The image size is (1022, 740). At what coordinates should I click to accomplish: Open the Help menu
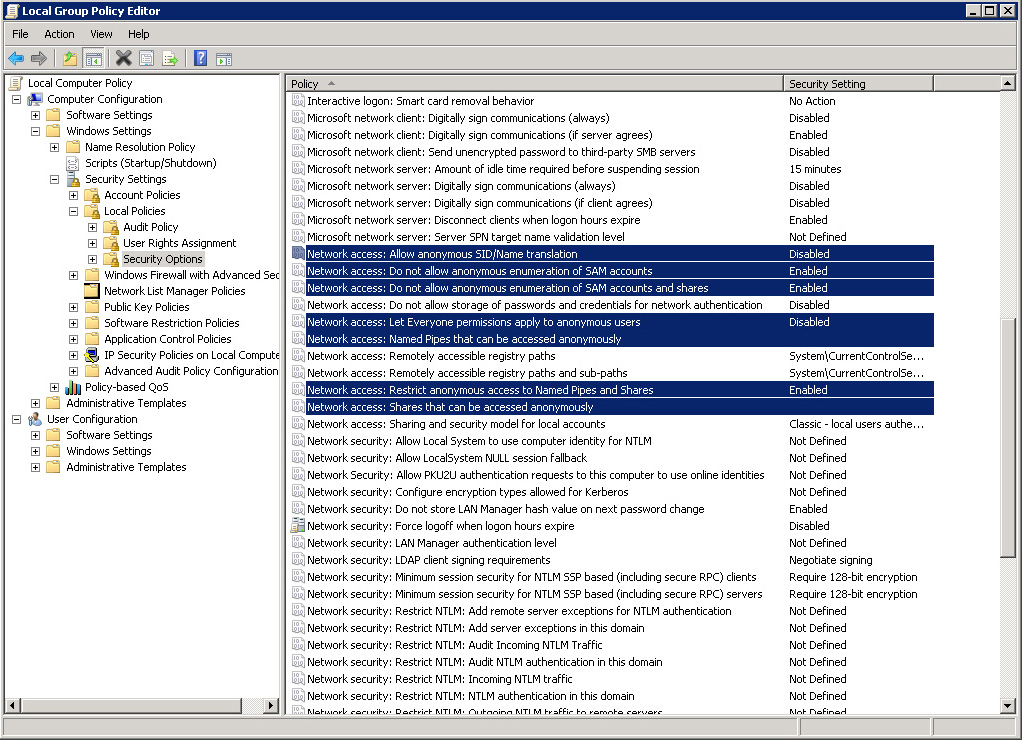click(138, 34)
